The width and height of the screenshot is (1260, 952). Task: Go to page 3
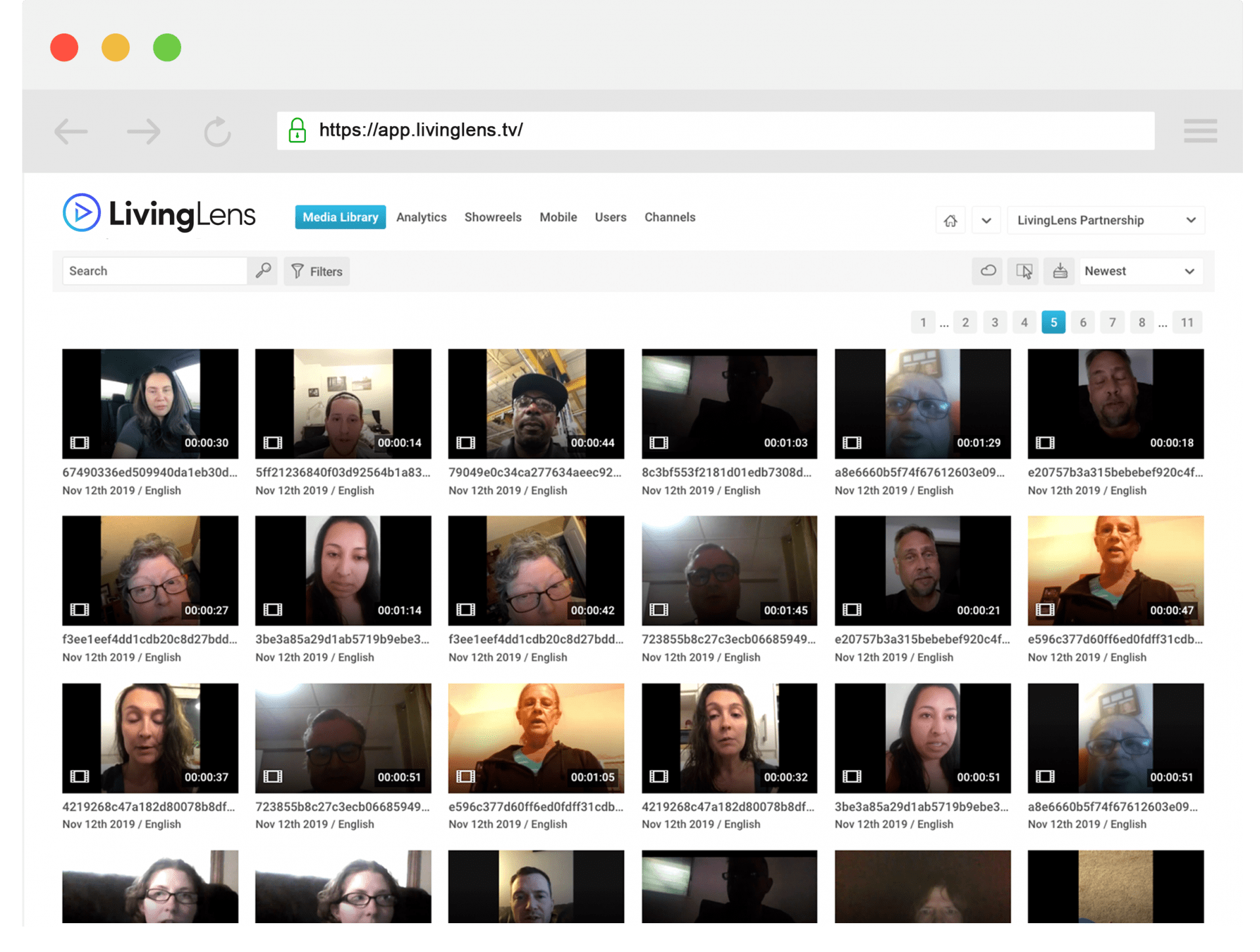pyautogui.click(x=995, y=322)
